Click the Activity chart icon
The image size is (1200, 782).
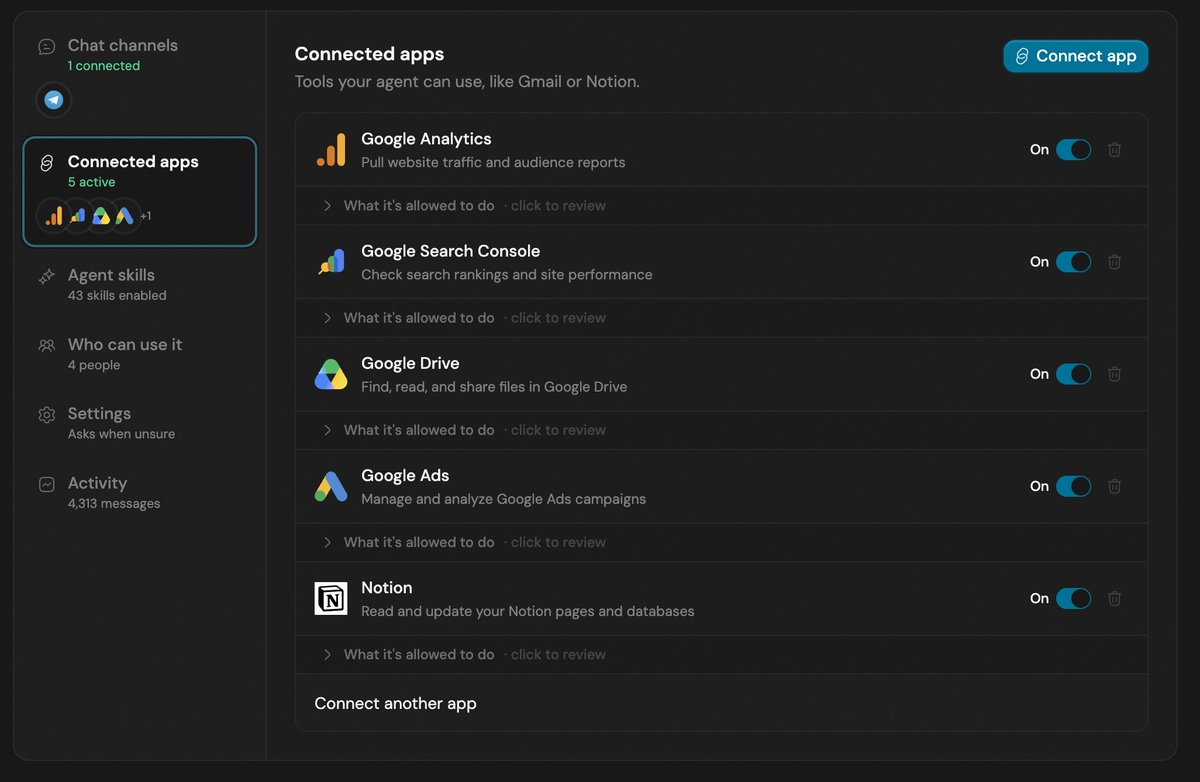point(47,484)
